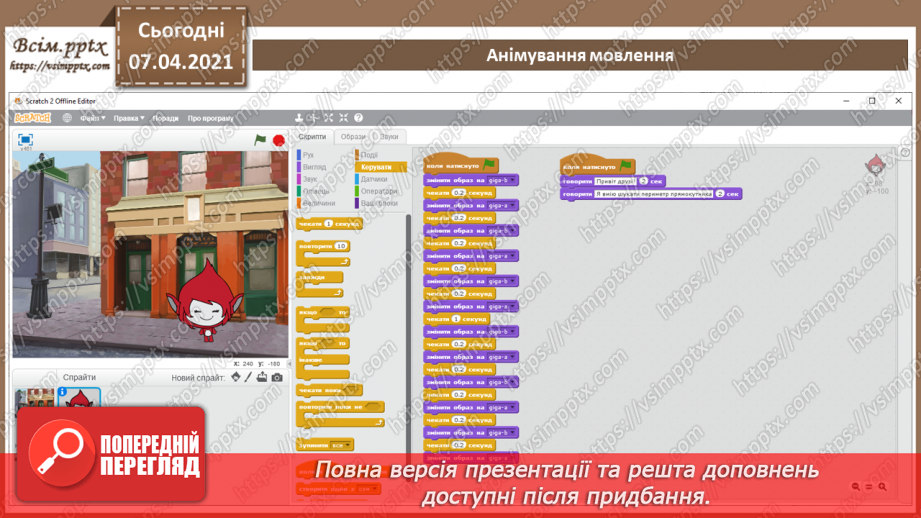Switch stage to full screen presentation mode
The height and width of the screenshot is (518, 921).
(x=25, y=139)
